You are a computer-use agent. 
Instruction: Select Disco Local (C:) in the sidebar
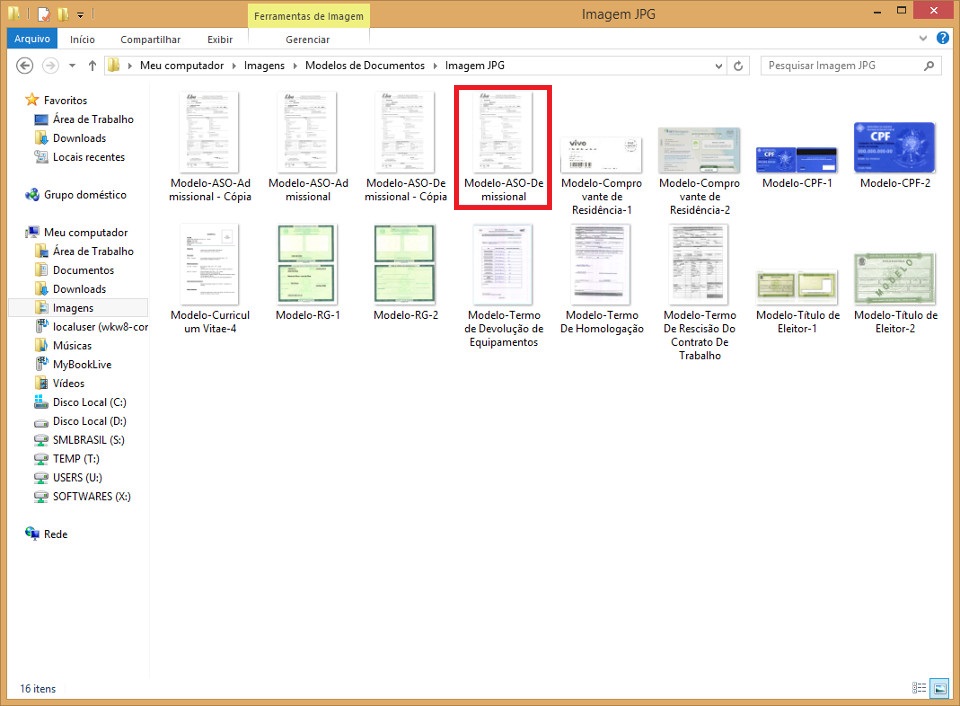[x=88, y=402]
